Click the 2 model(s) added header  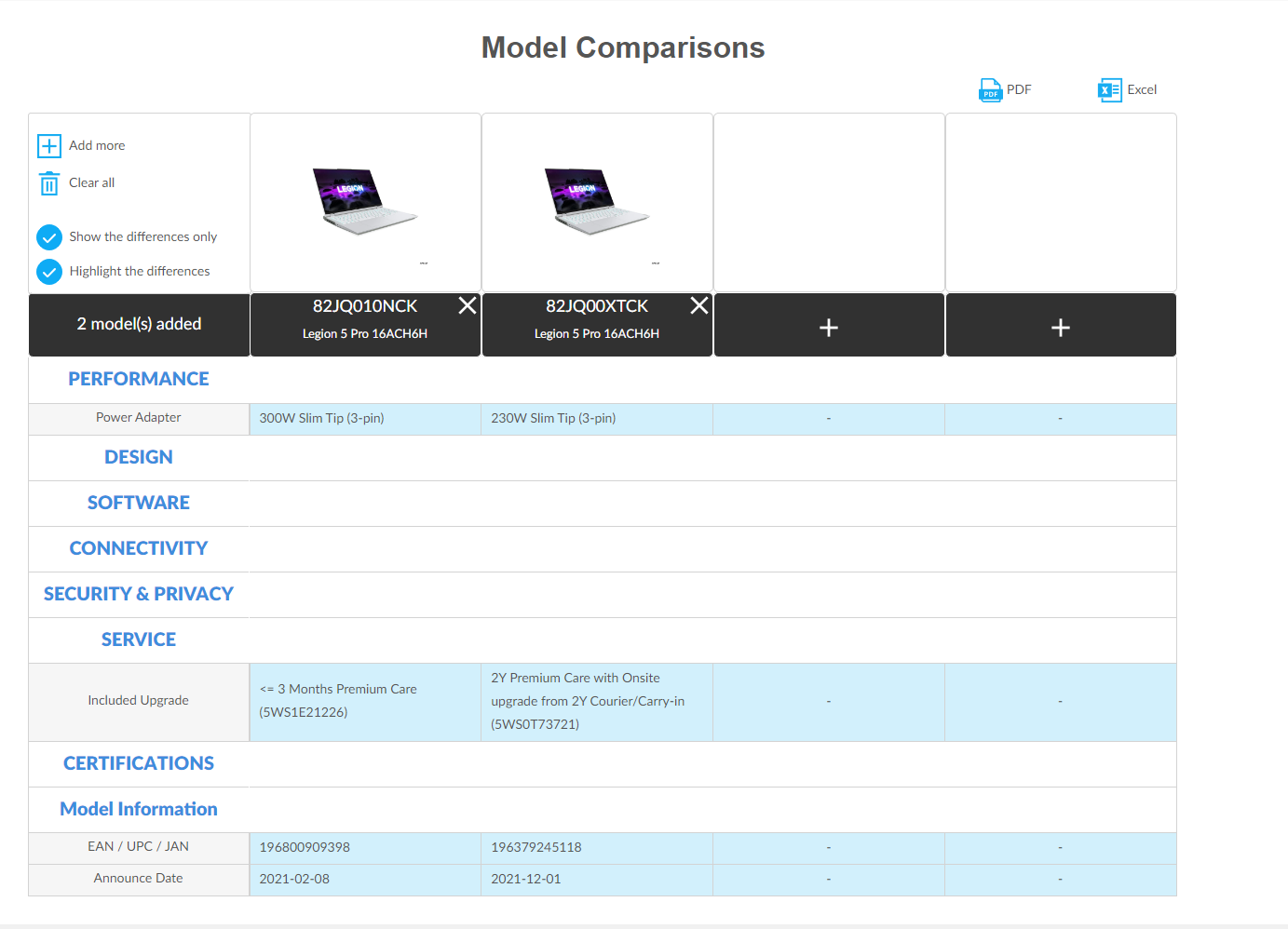139,324
